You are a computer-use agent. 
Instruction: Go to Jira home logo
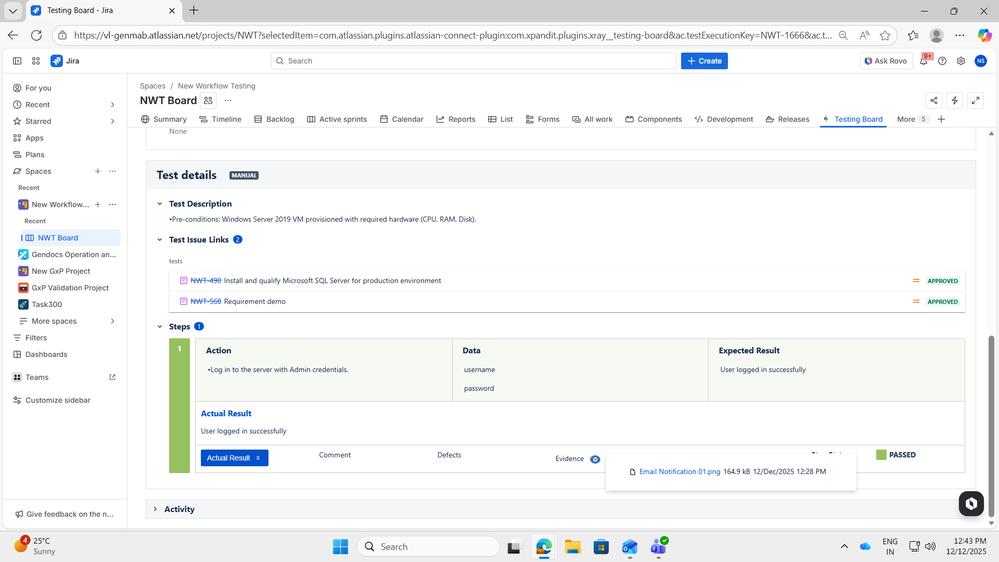[x=65, y=61]
